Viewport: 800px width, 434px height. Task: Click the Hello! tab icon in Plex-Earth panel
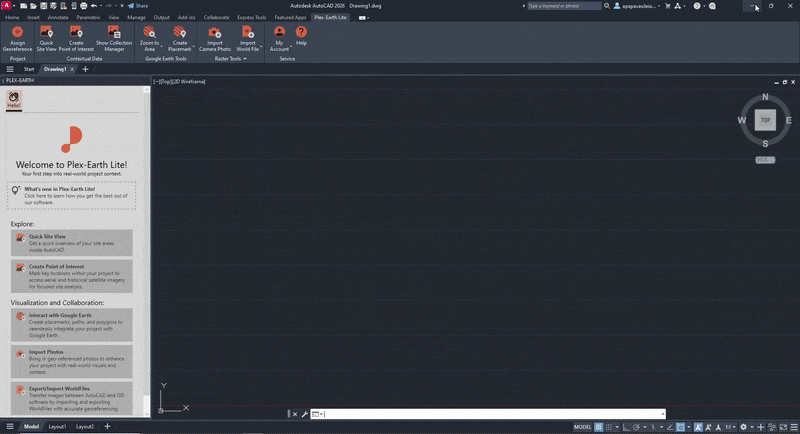(x=14, y=100)
